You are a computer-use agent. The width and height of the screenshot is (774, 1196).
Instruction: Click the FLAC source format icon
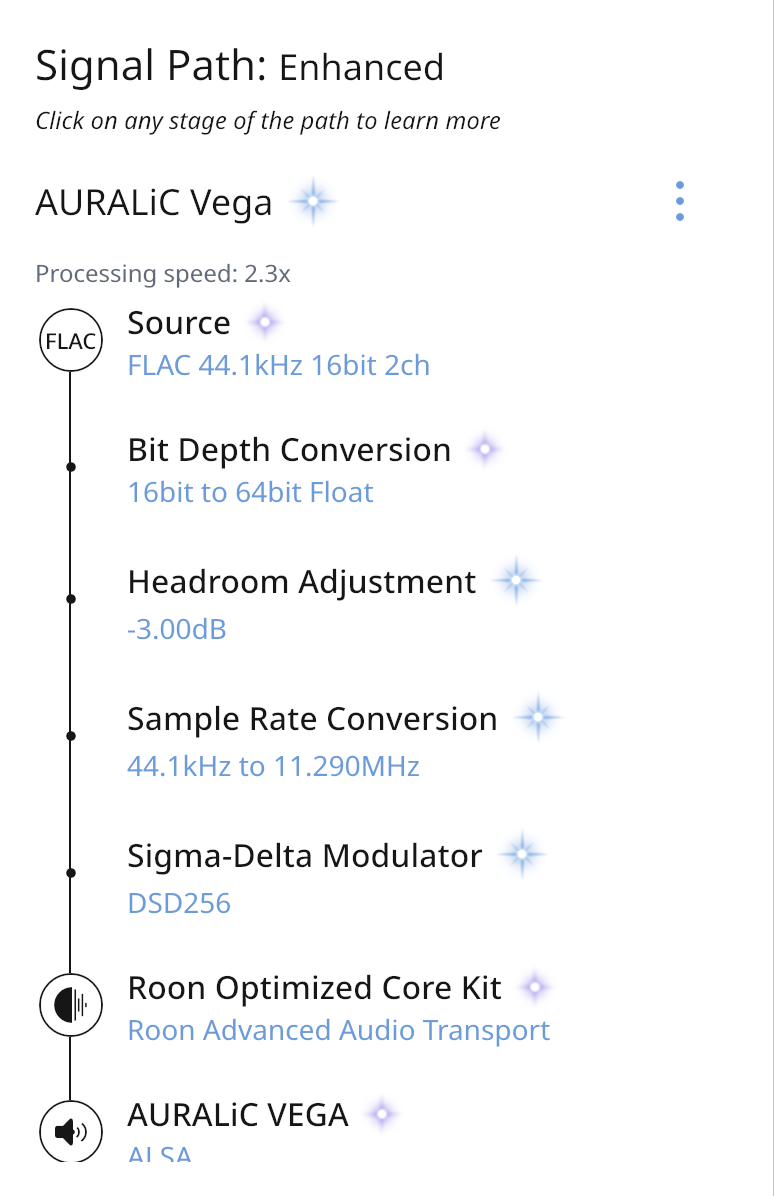70,341
